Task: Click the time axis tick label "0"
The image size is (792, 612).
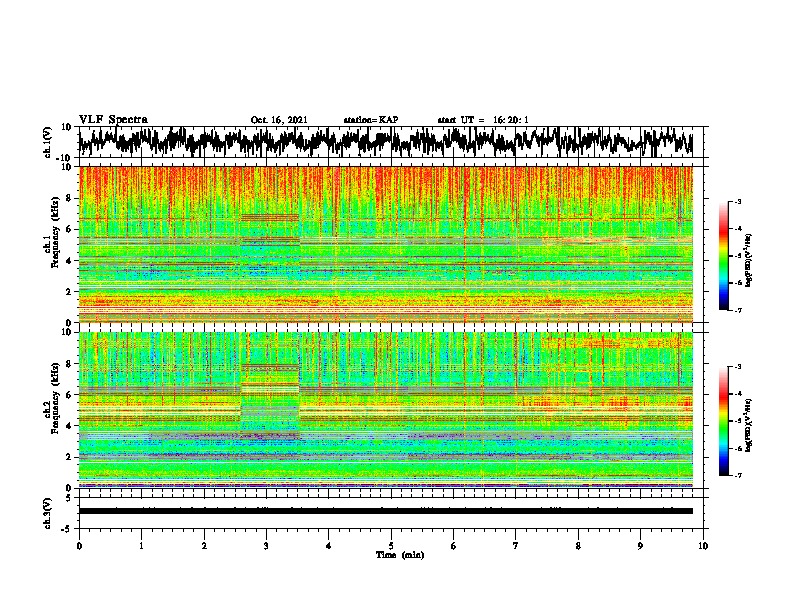Action: click(79, 546)
